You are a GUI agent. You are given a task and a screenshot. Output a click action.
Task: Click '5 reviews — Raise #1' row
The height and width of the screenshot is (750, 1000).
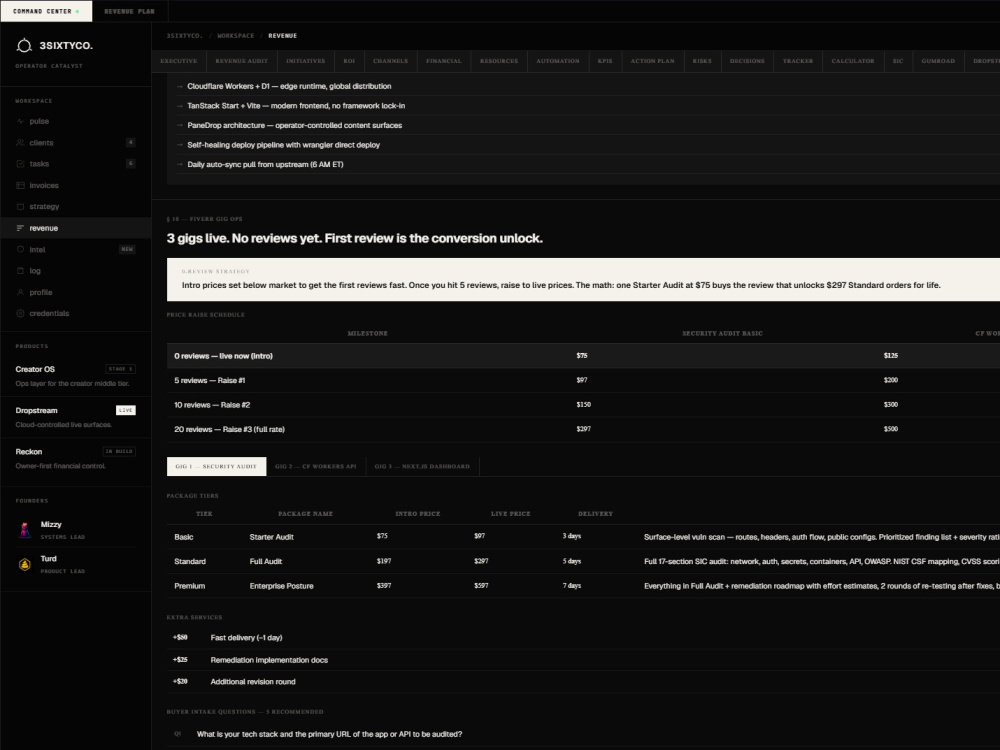(584, 380)
